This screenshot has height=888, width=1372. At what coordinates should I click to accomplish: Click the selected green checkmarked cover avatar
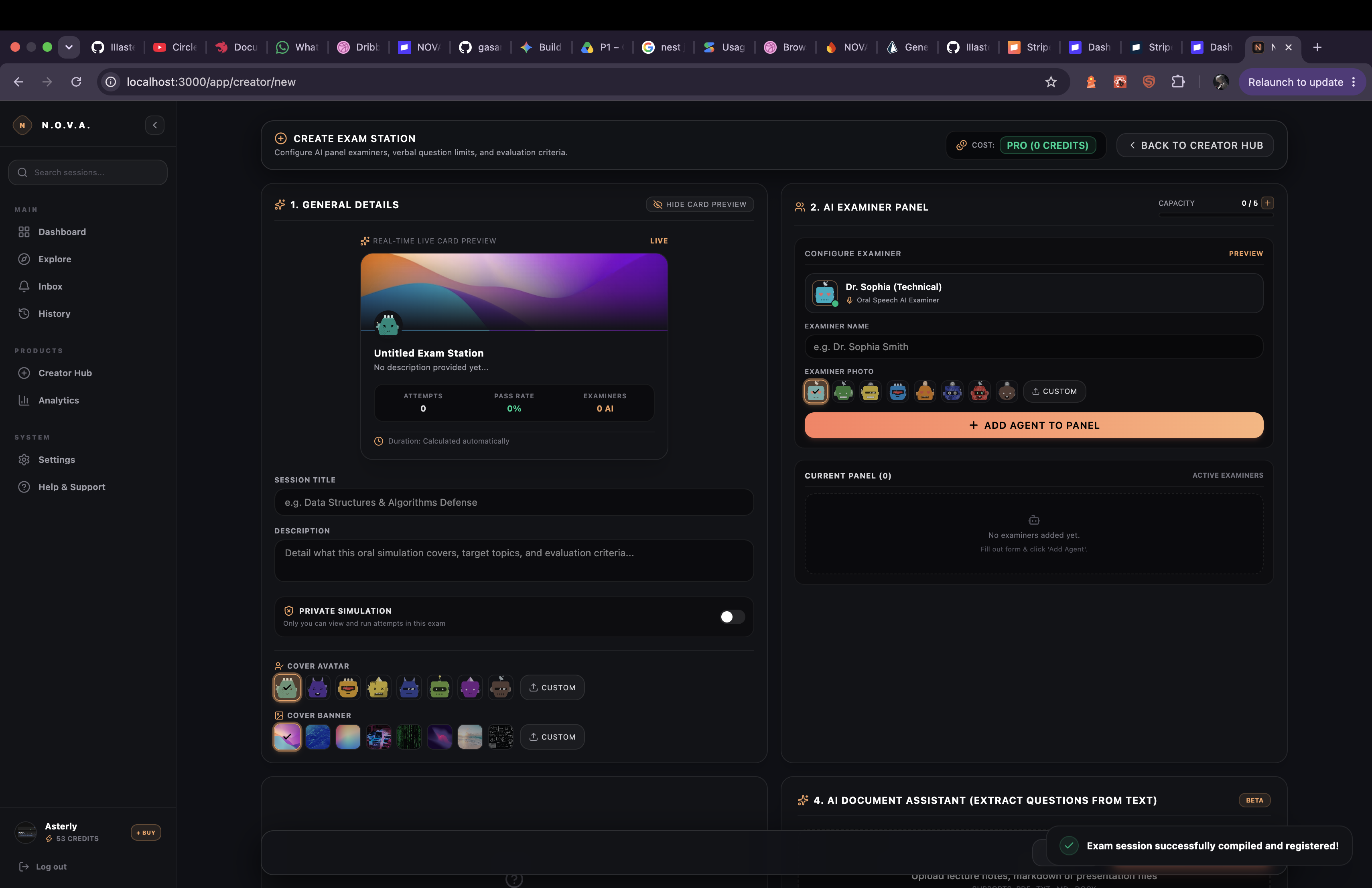point(287,687)
